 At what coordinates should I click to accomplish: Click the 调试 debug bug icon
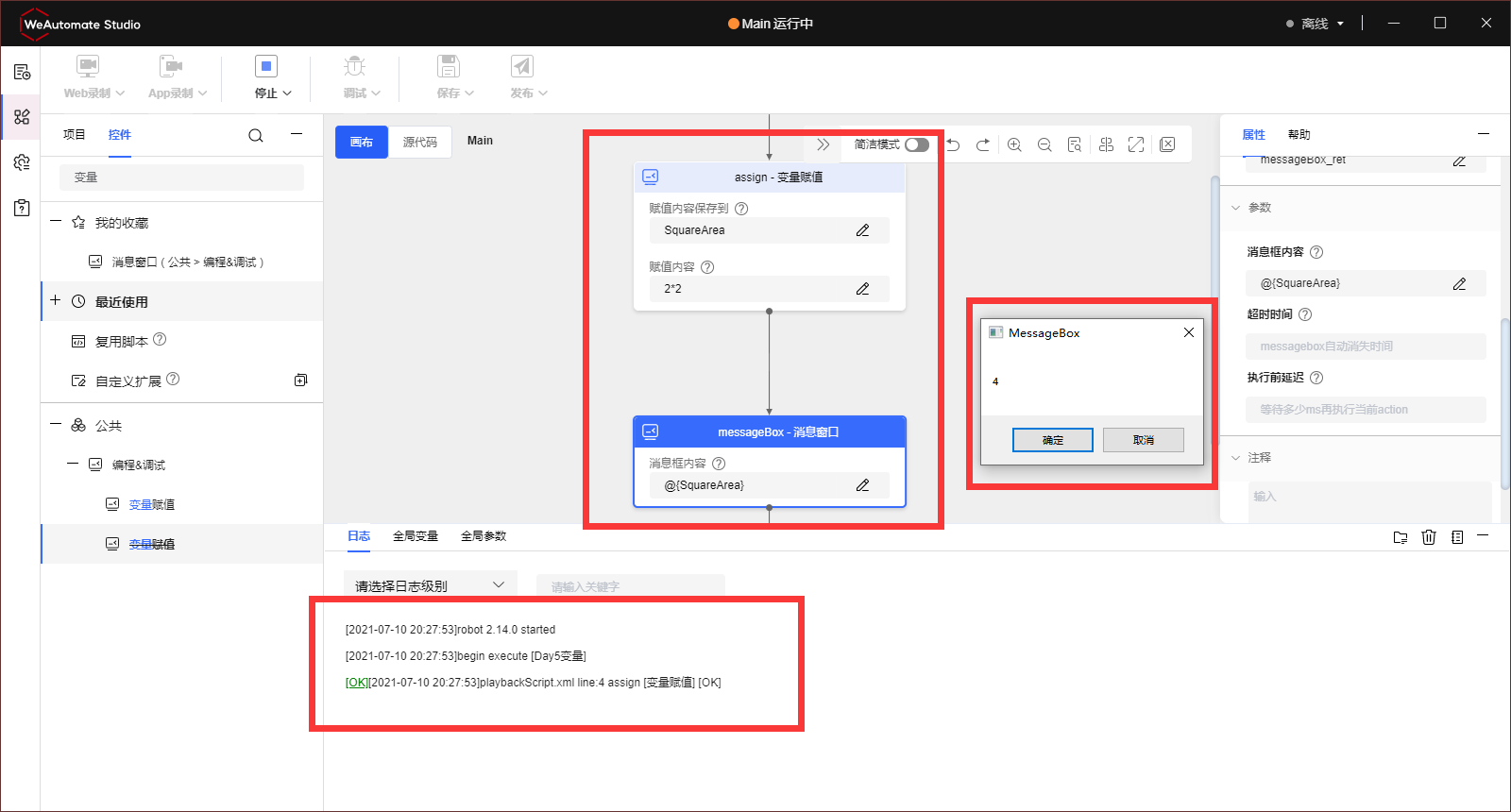click(355, 66)
